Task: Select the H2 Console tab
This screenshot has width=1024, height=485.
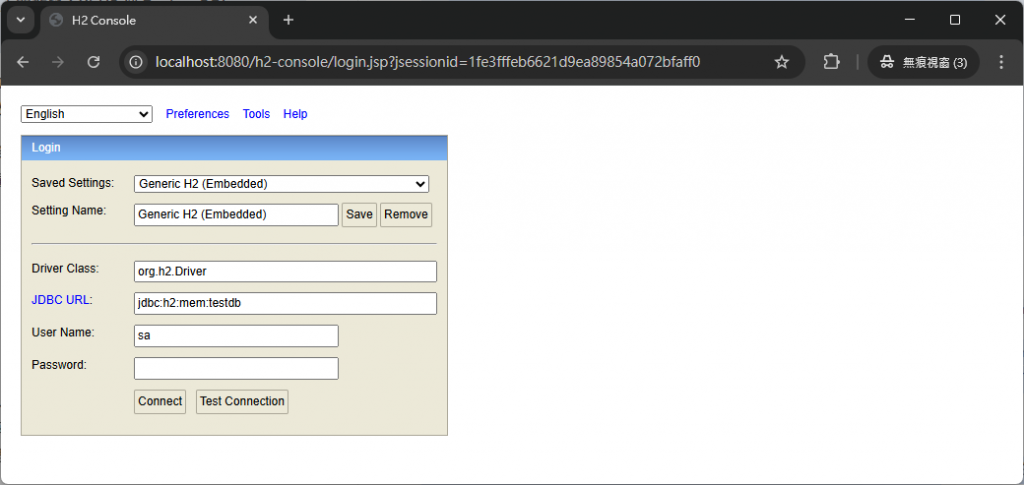Action: [154, 20]
